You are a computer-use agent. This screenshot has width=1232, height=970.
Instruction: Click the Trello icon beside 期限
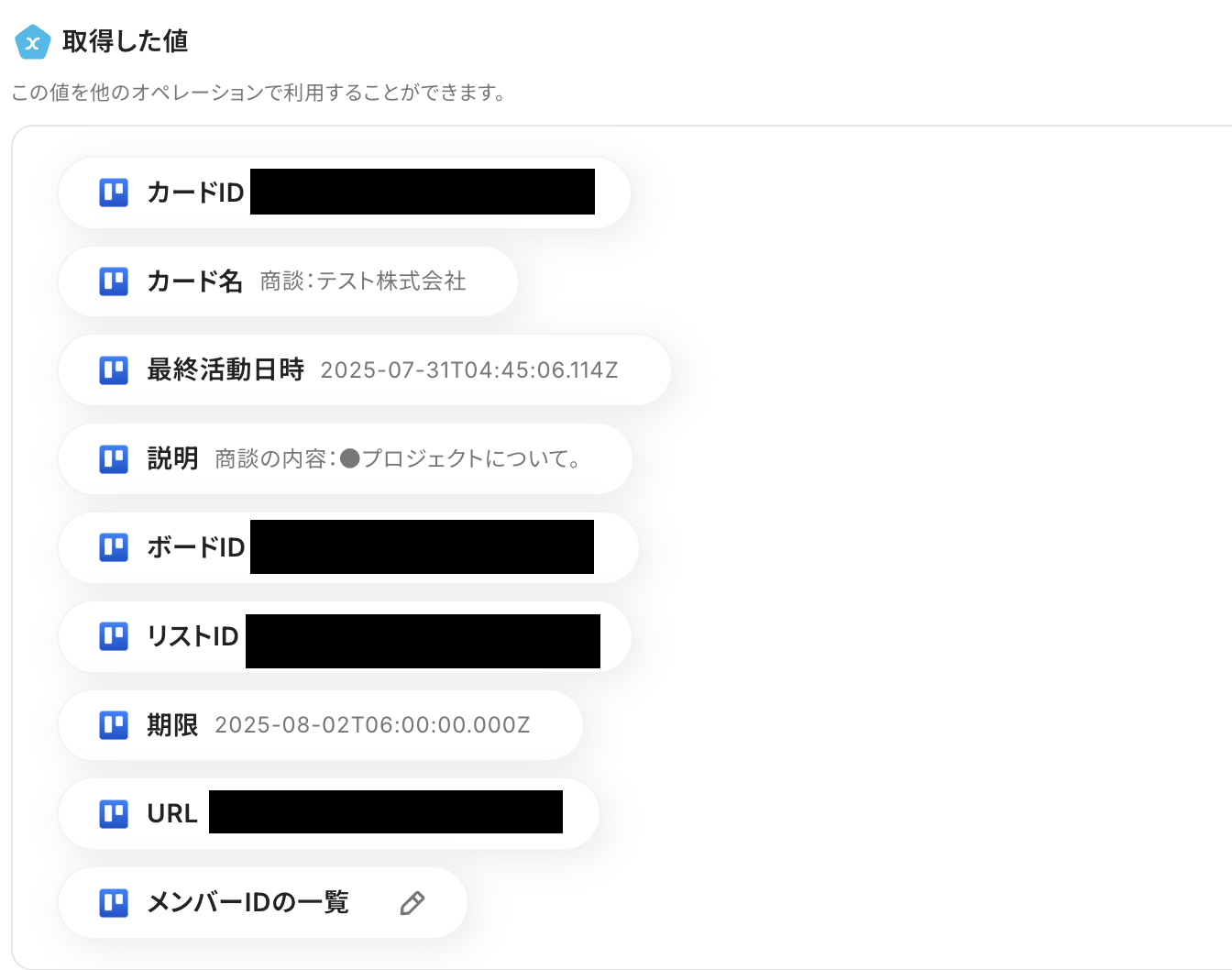[x=114, y=725]
